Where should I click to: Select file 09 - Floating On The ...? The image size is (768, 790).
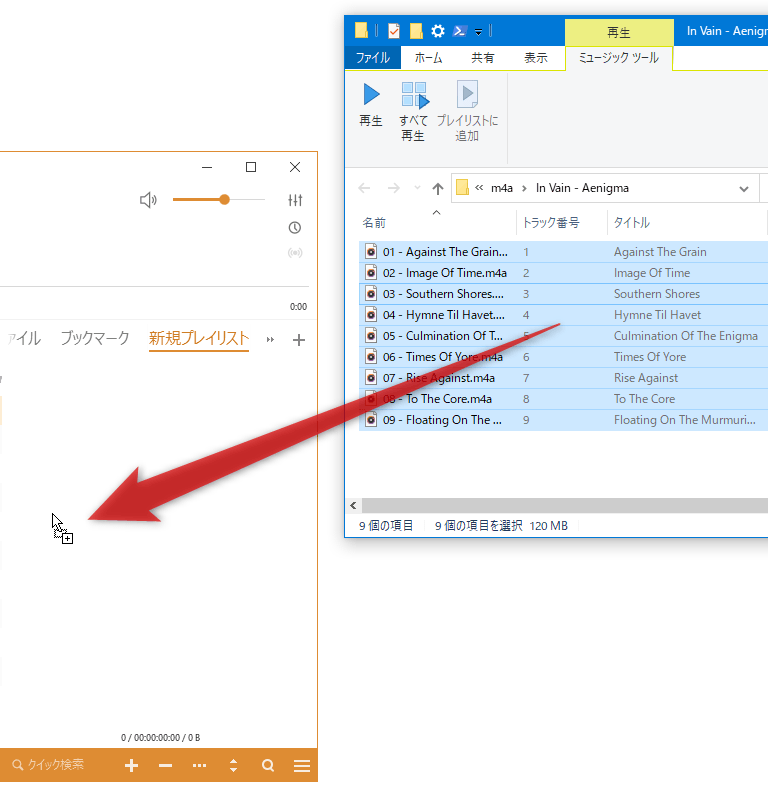pos(442,420)
